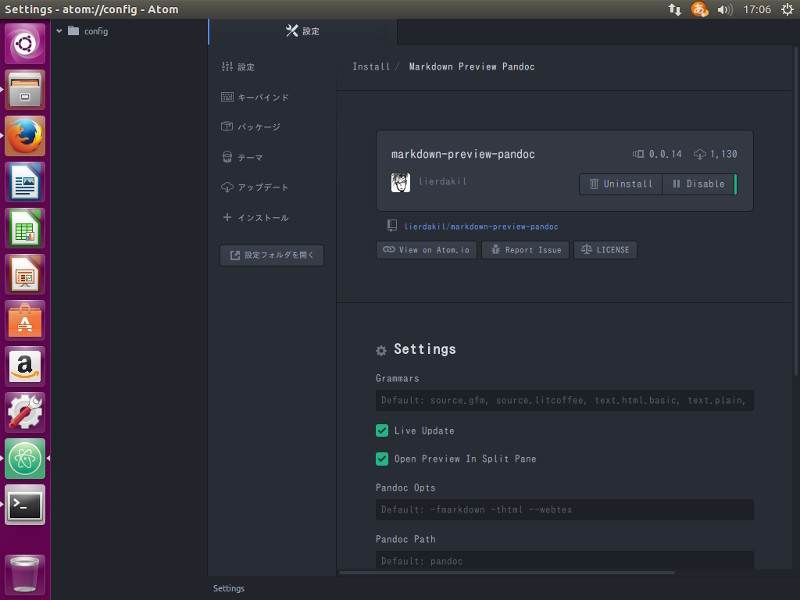Image resolution: width=800 pixels, height=600 pixels.
Task: Launch LibreOffice Calc from the dock
Action: coord(25,228)
